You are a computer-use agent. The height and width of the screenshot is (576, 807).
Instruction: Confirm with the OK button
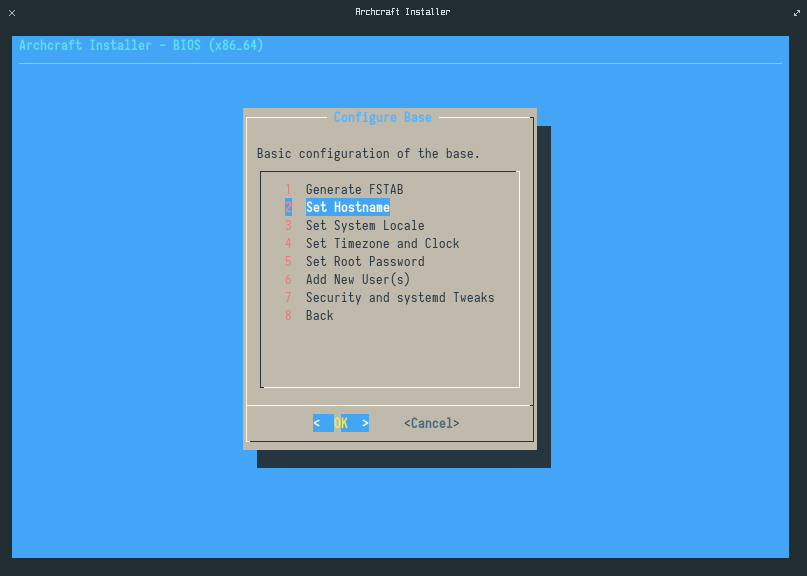(x=341, y=423)
